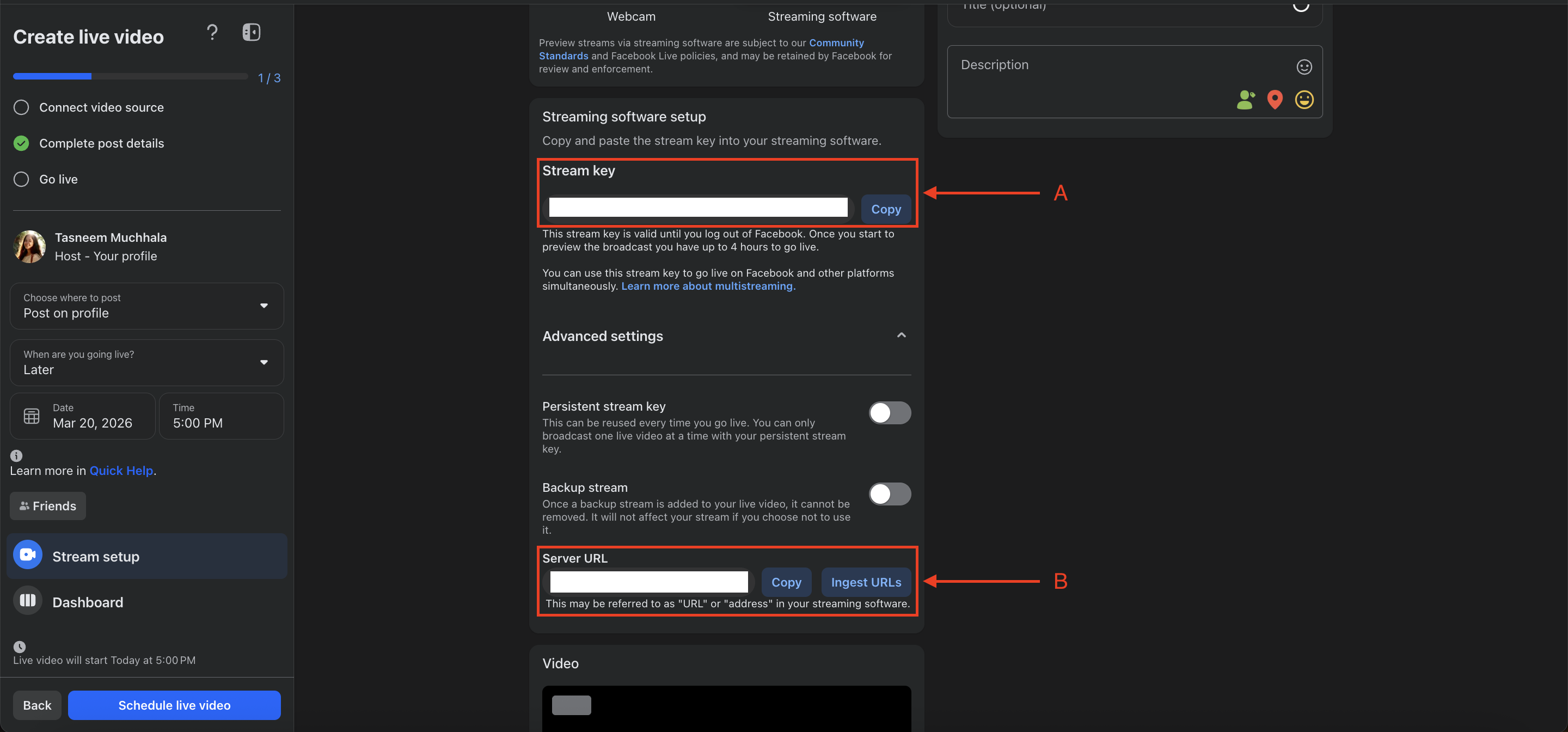The height and width of the screenshot is (732, 1568).
Task: Open the Choose where to post dropdown
Action: (146, 306)
